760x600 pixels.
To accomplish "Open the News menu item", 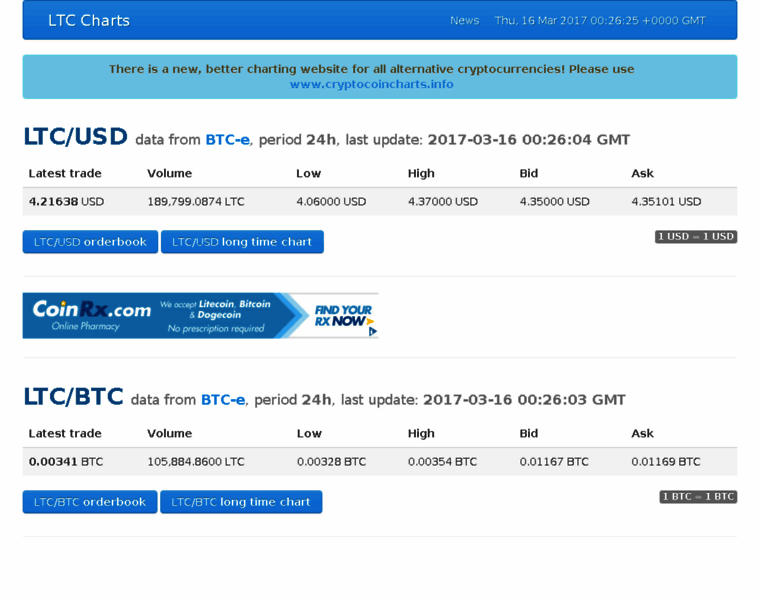I will tap(464, 20).
